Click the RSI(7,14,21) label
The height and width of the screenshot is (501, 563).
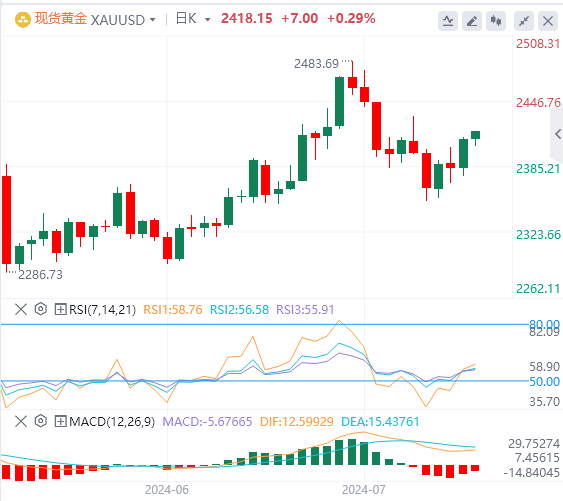click(102, 310)
